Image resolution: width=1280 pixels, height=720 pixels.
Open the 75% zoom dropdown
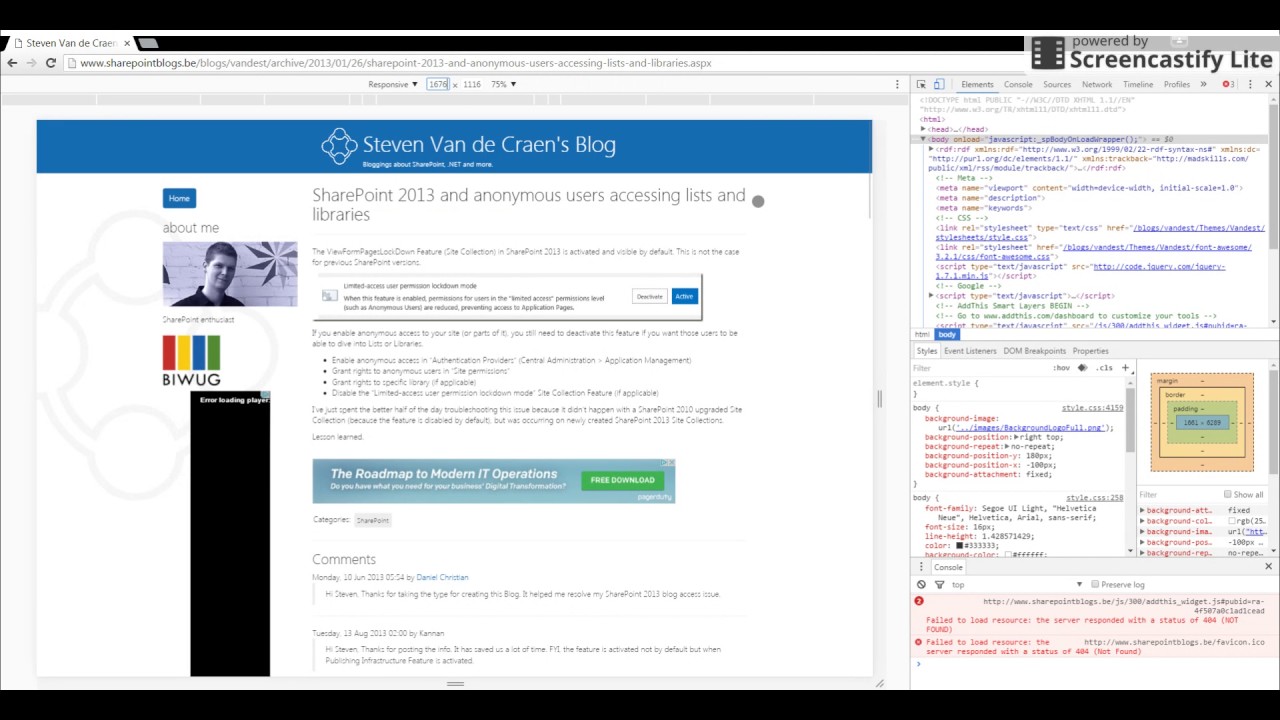pyautogui.click(x=503, y=85)
